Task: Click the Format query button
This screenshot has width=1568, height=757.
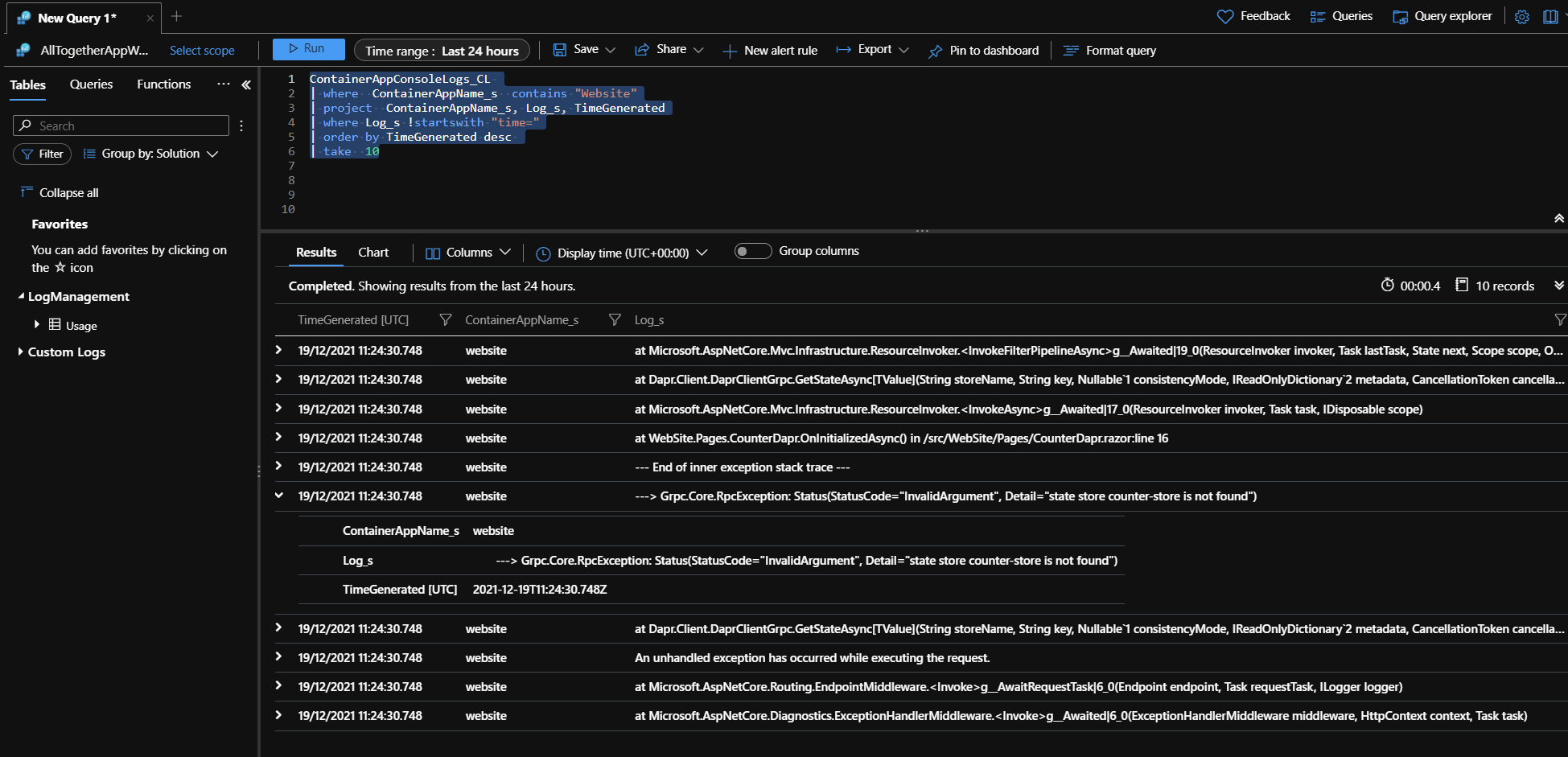Action: tap(1110, 51)
